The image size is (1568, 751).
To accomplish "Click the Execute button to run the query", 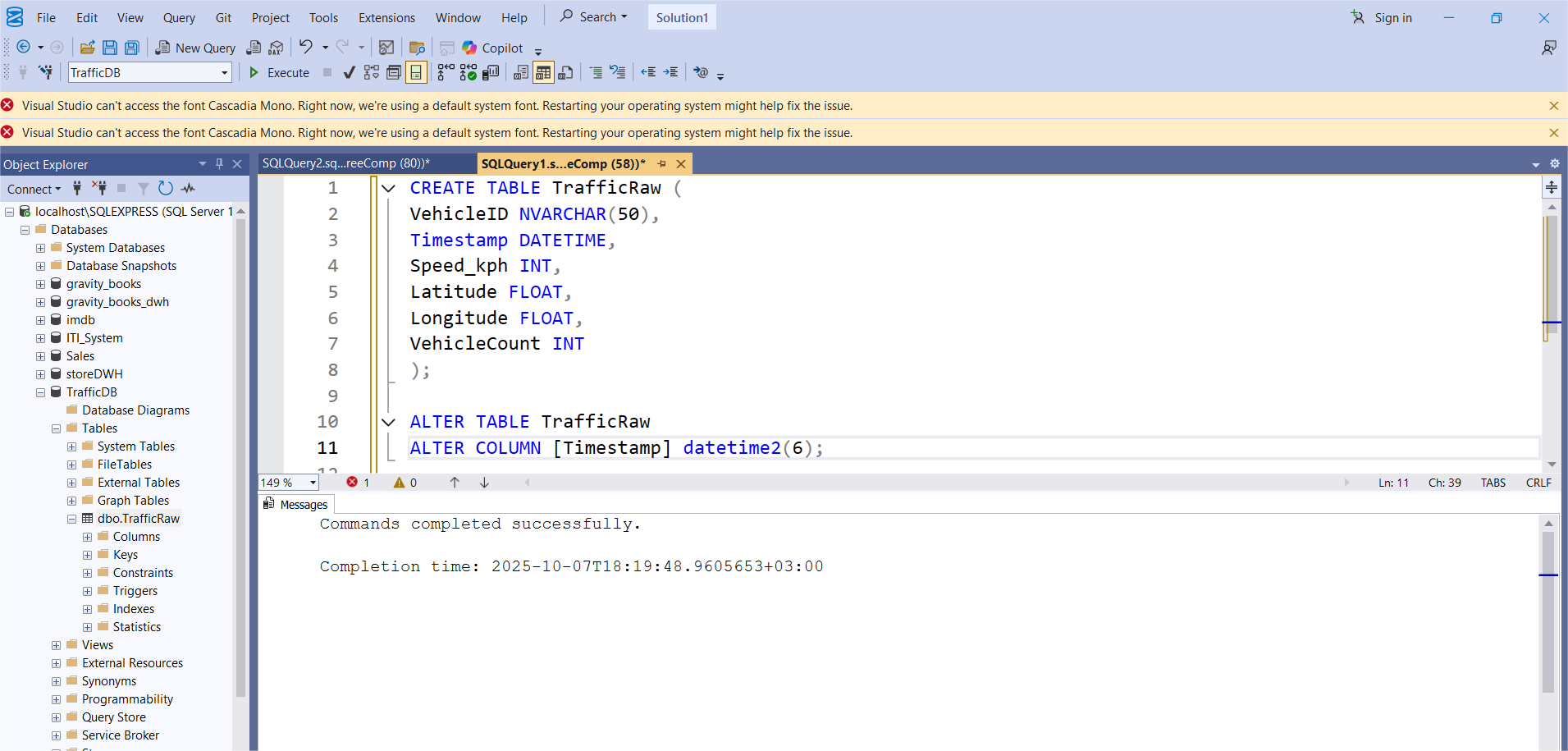I will (x=279, y=72).
